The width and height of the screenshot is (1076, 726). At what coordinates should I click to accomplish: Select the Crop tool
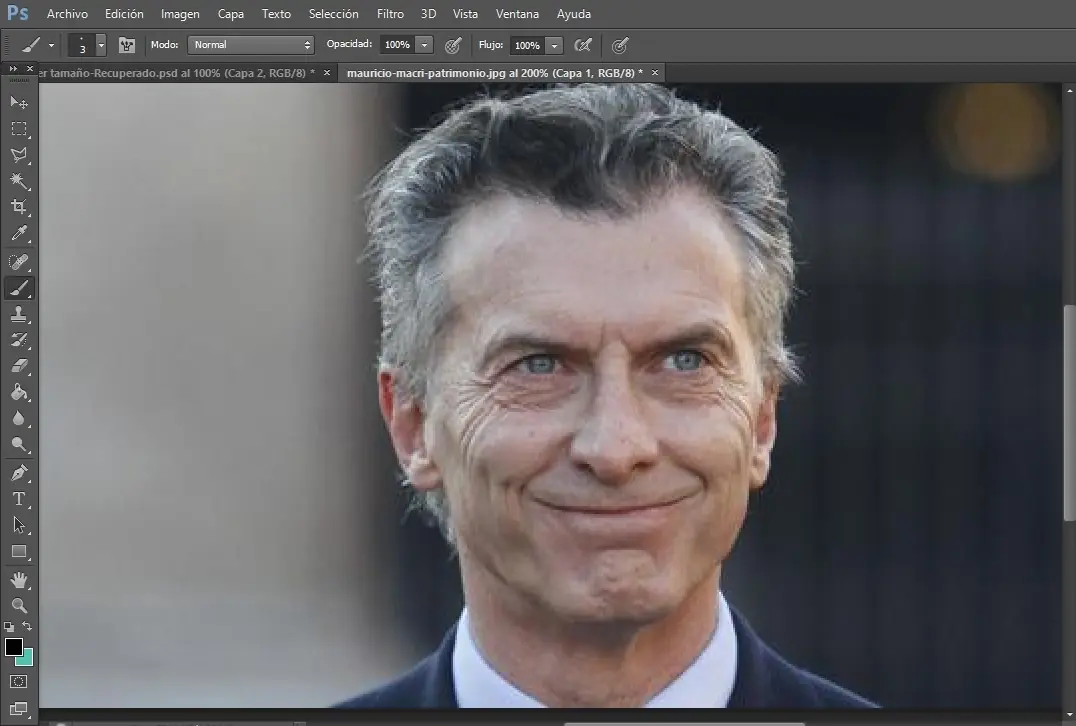point(19,208)
